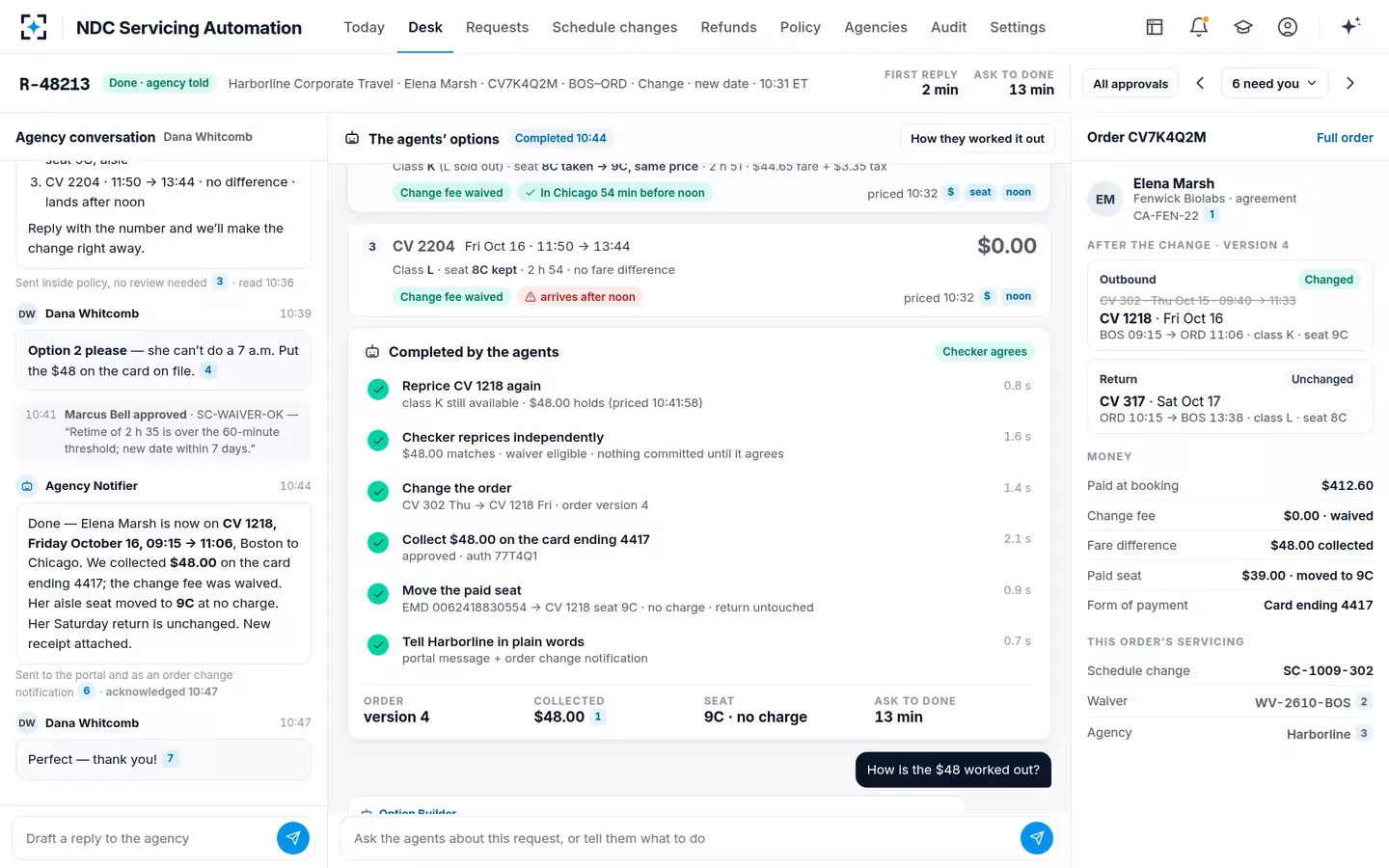Click the All approvals button

(1130, 84)
